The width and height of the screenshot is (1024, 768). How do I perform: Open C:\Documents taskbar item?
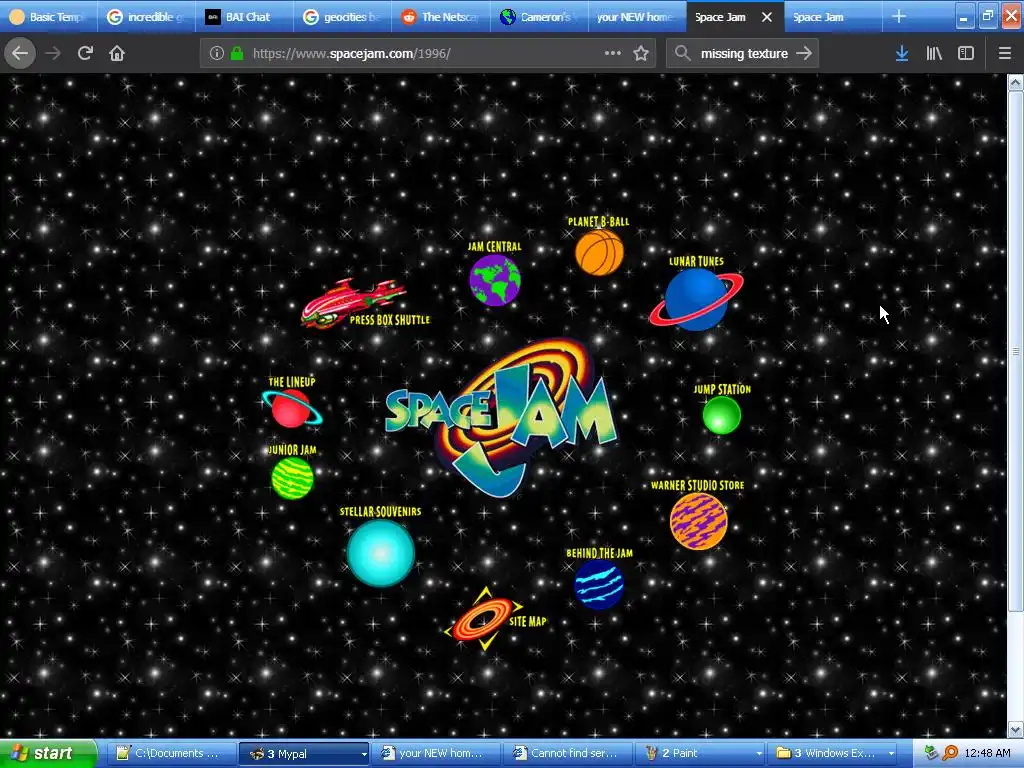(171, 754)
